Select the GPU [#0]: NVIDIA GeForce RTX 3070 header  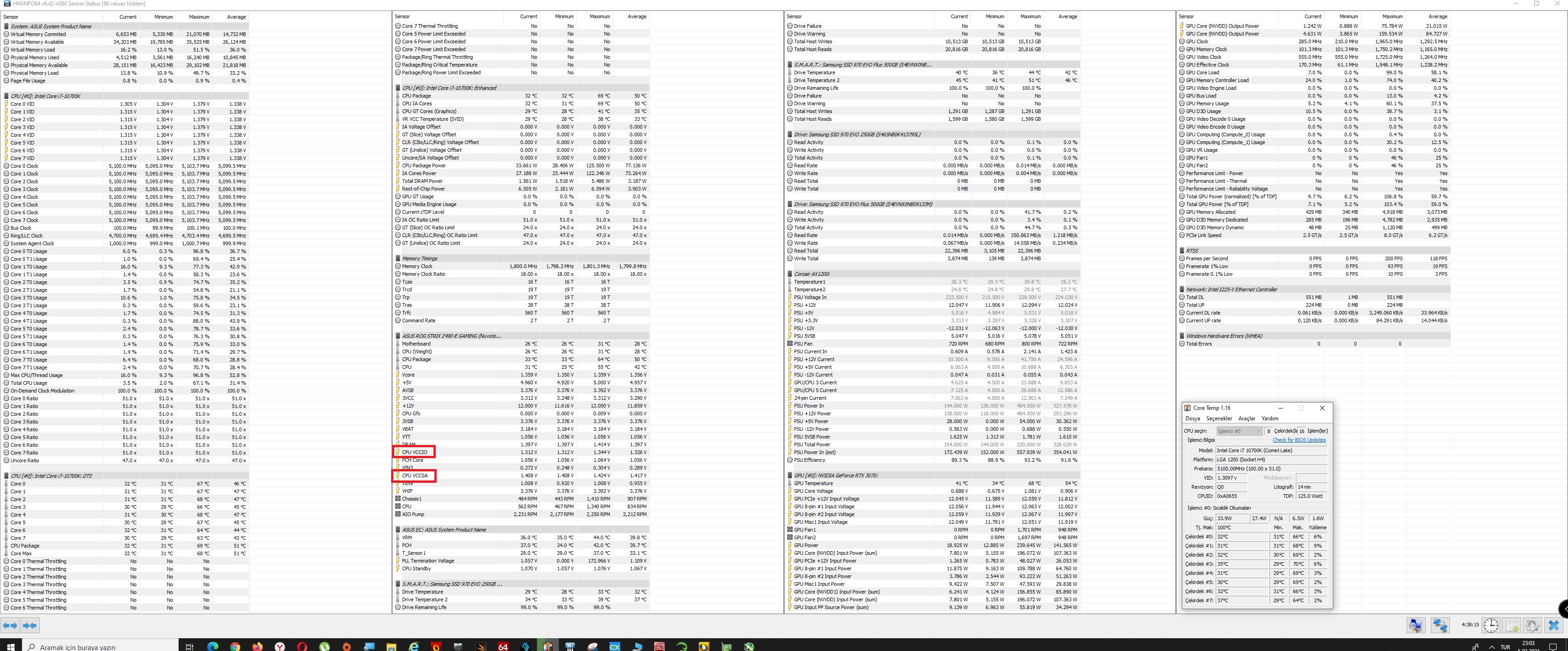point(933,475)
